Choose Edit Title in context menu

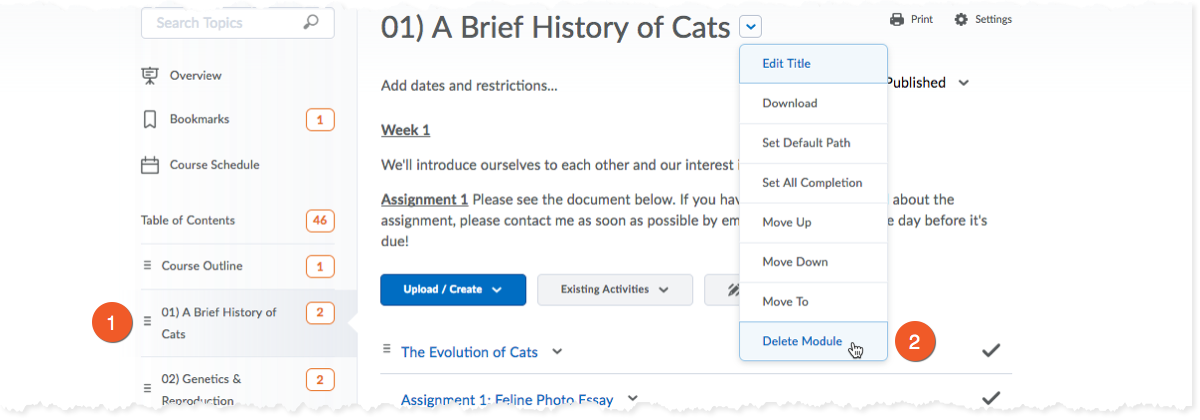(x=813, y=63)
